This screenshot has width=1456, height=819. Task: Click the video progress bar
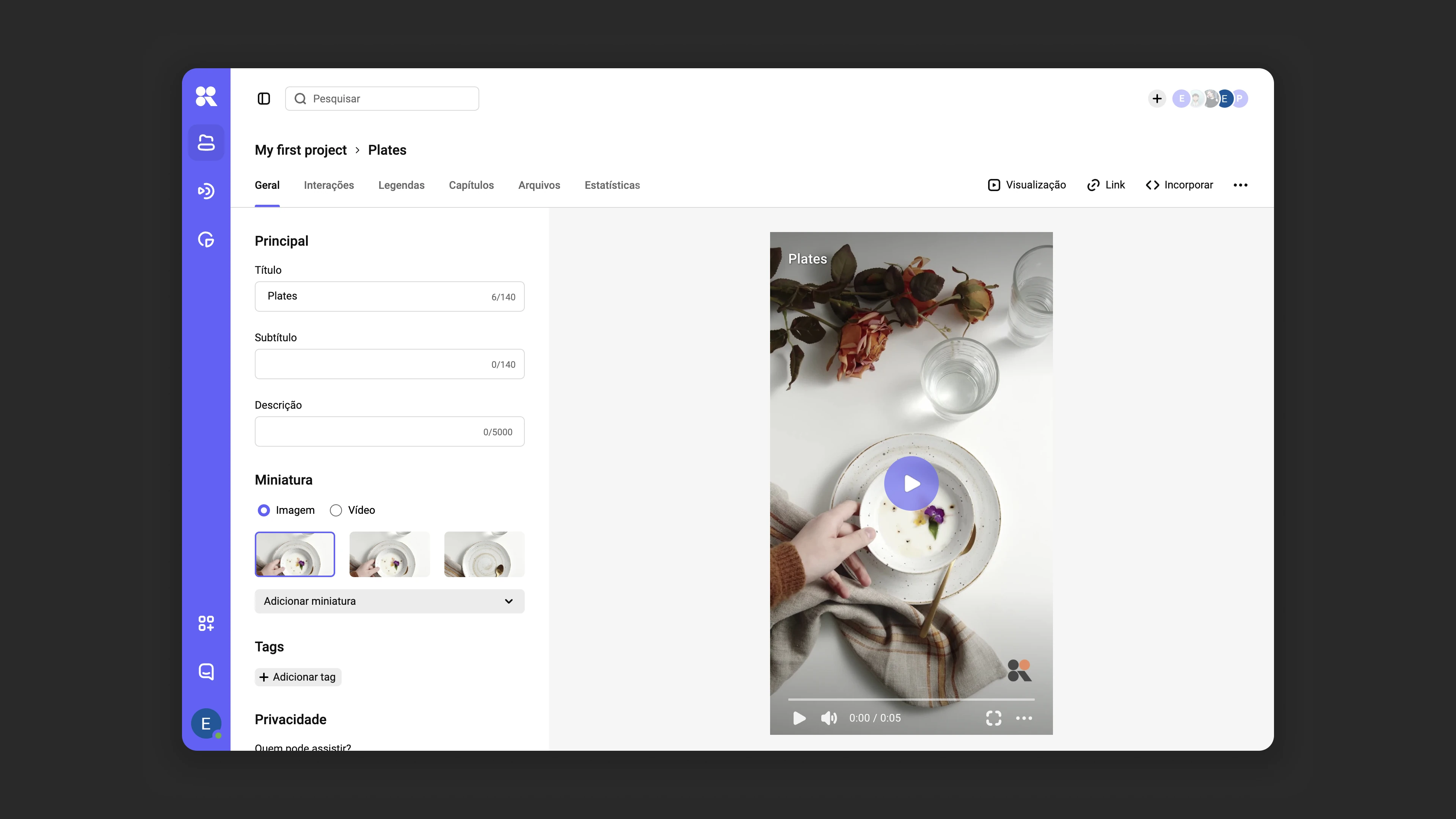(911, 700)
